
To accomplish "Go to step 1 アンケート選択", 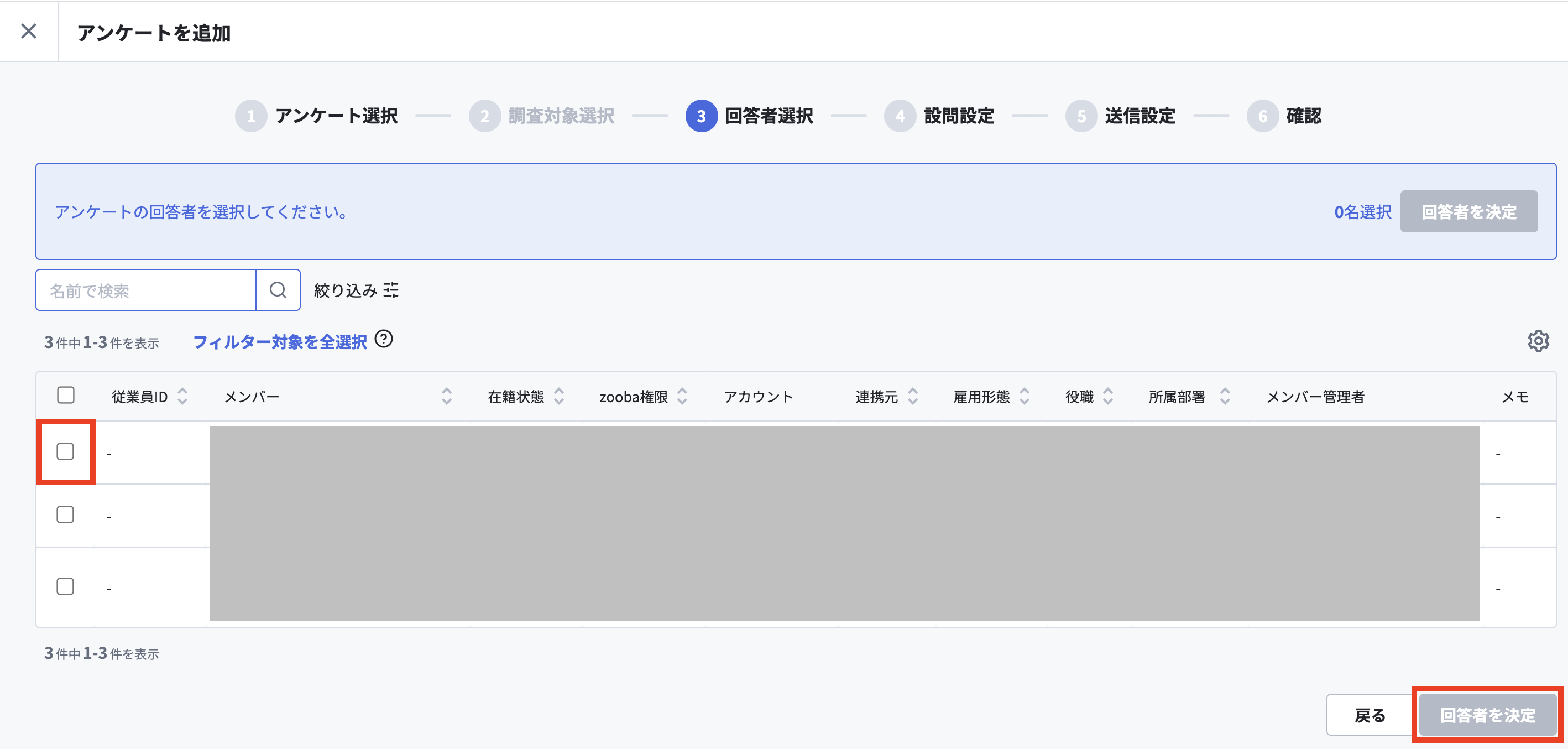I will point(316,116).
